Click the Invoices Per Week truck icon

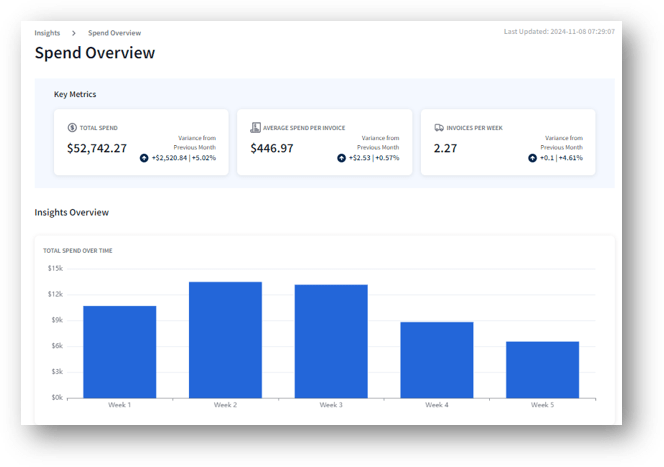[x=439, y=128]
